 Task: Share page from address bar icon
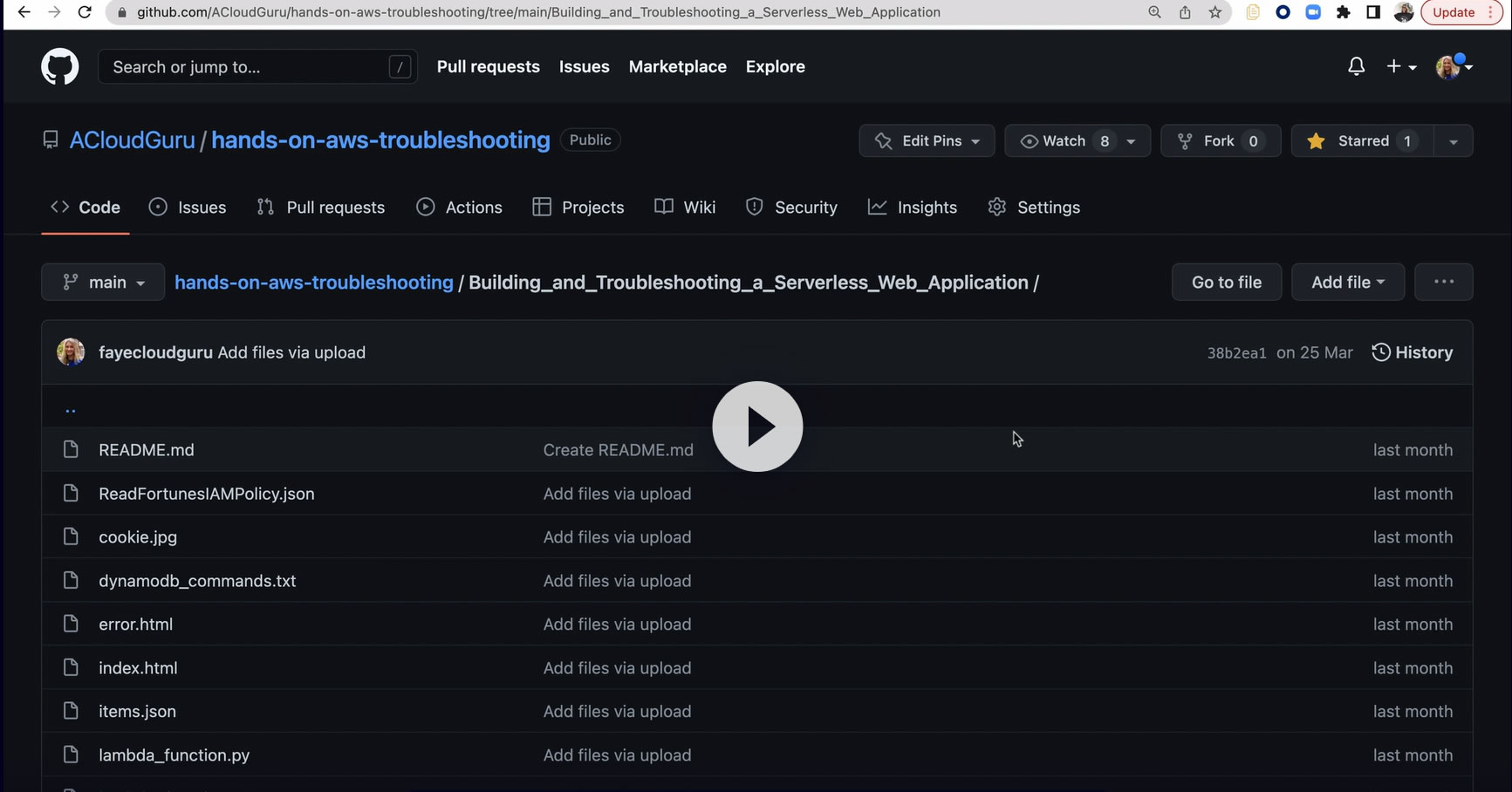(1185, 12)
